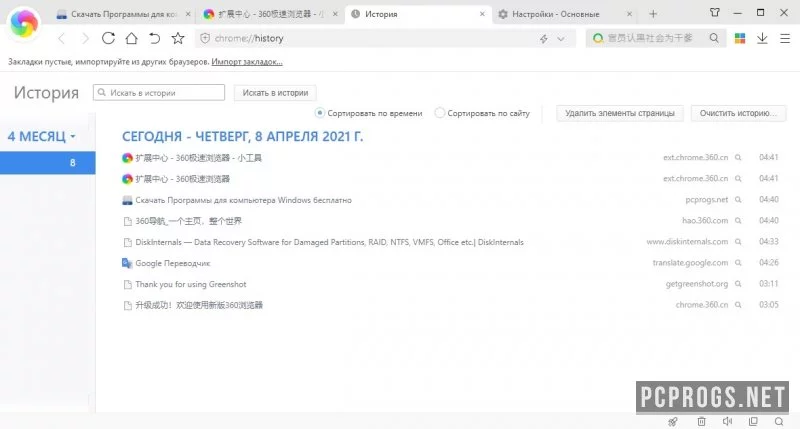
Task: Click Очистить историю button
Action: tap(738, 113)
